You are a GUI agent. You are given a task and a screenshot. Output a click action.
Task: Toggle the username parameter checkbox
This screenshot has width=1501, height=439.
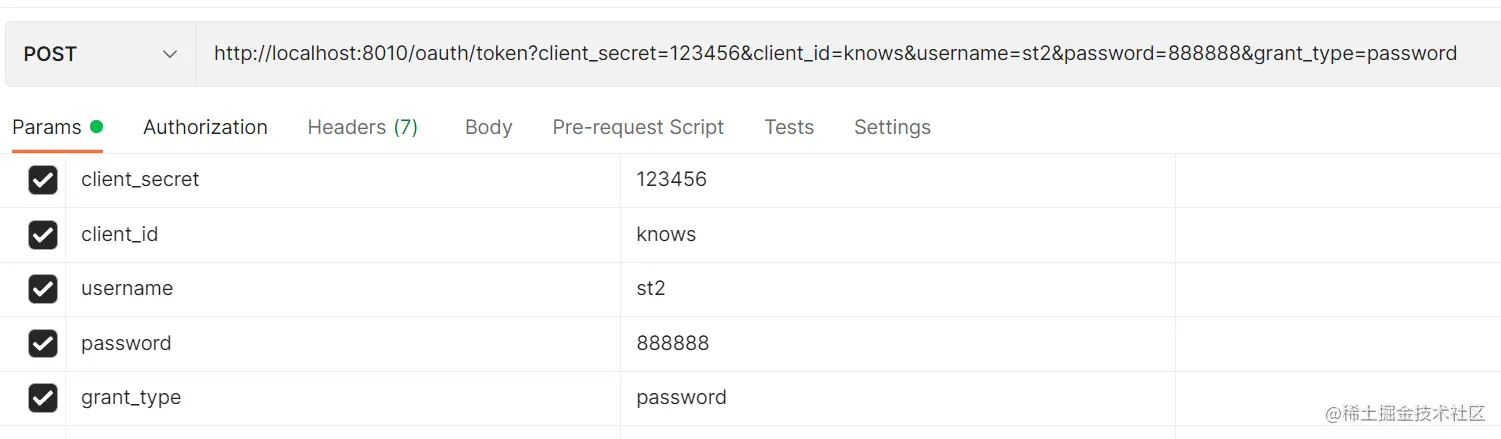(43, 289)
